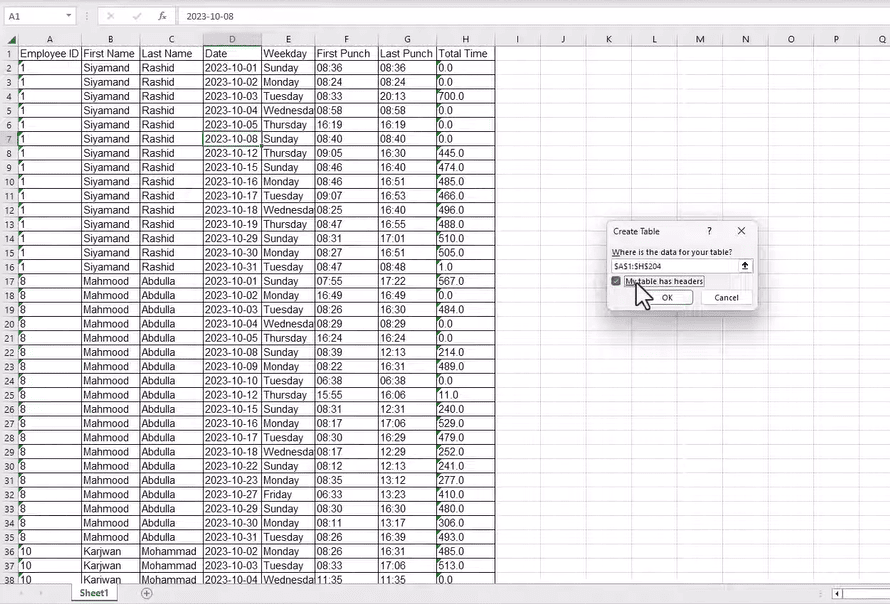Switch to the Sheet1 tab

(x=93, y=593)
